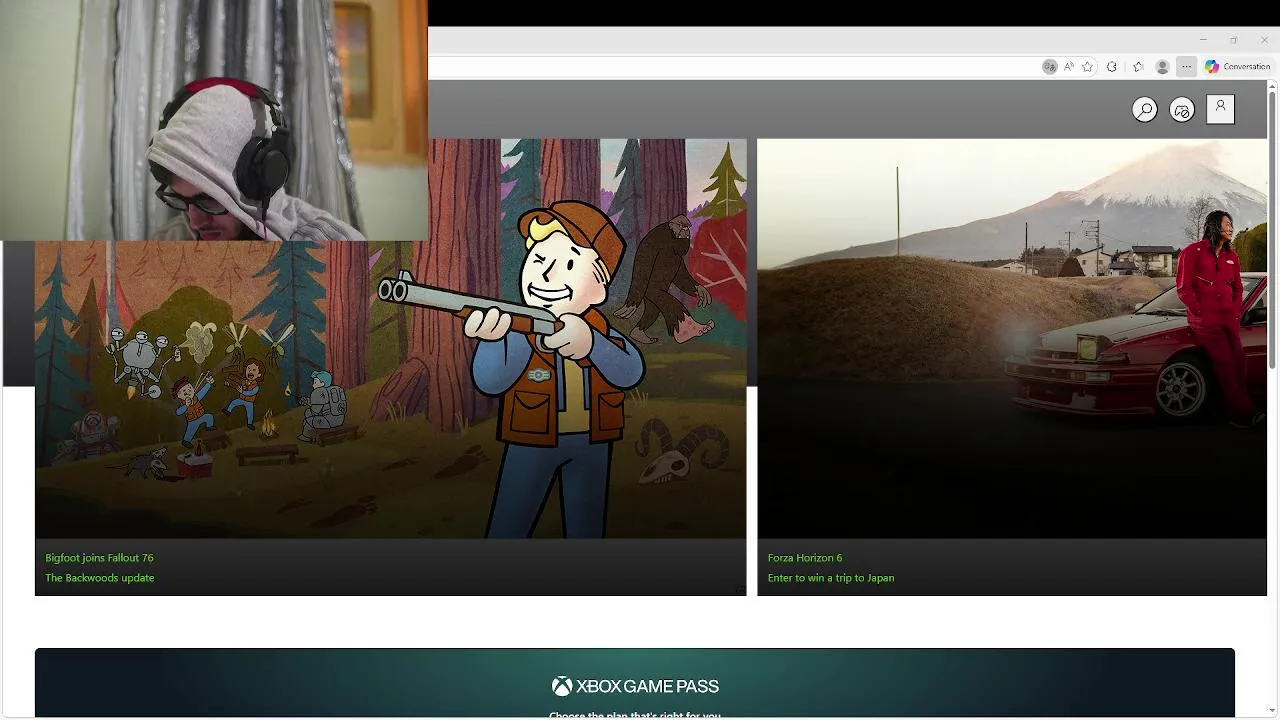This screenshot has height=720, width=1280.
Task: Open the favorites list icon
Action: click(x=1138, y=67)
